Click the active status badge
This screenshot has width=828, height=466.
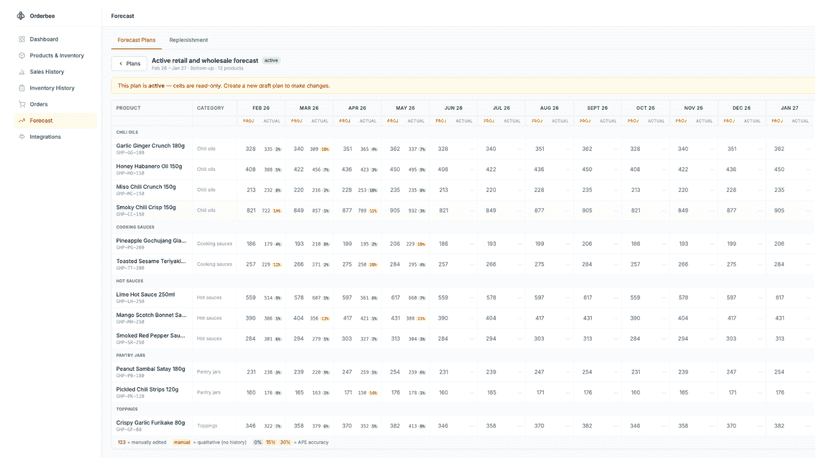tap(271, 61)
